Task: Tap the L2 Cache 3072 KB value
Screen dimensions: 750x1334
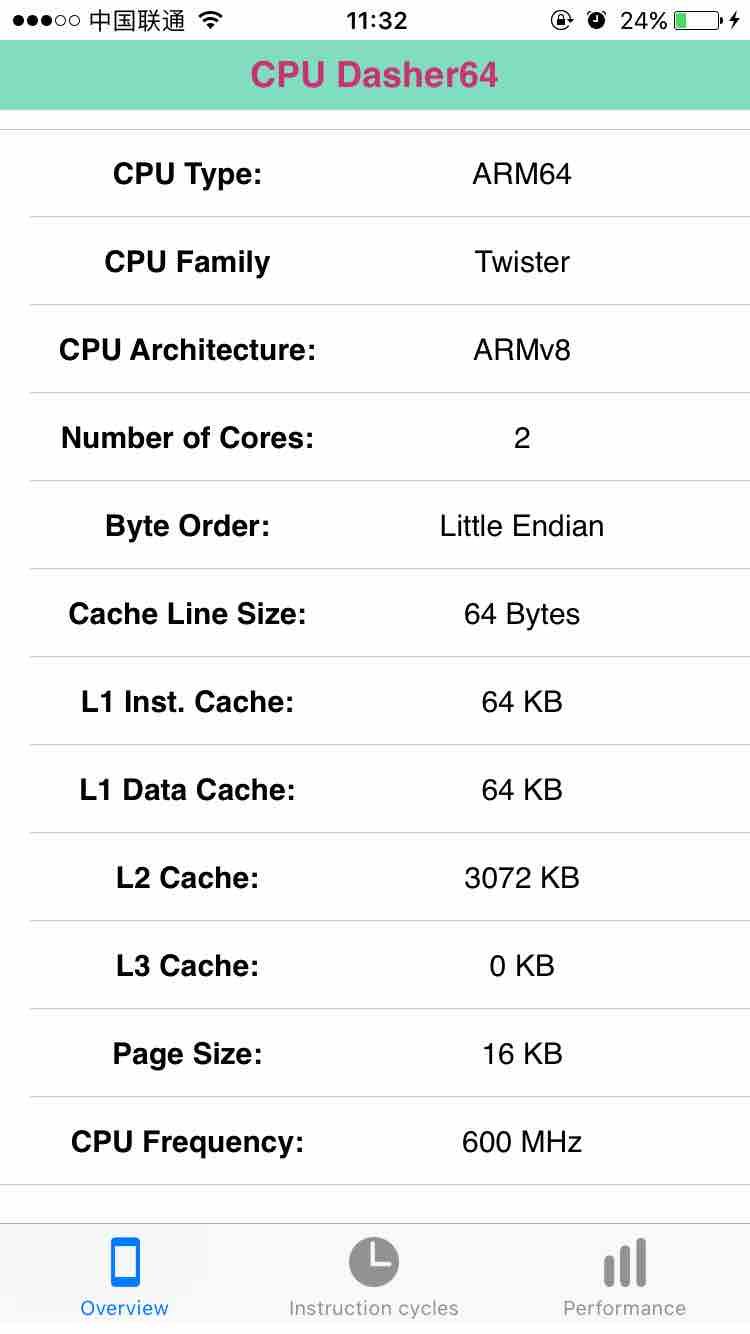Action: pyautogui.click(x=522, y=878)
